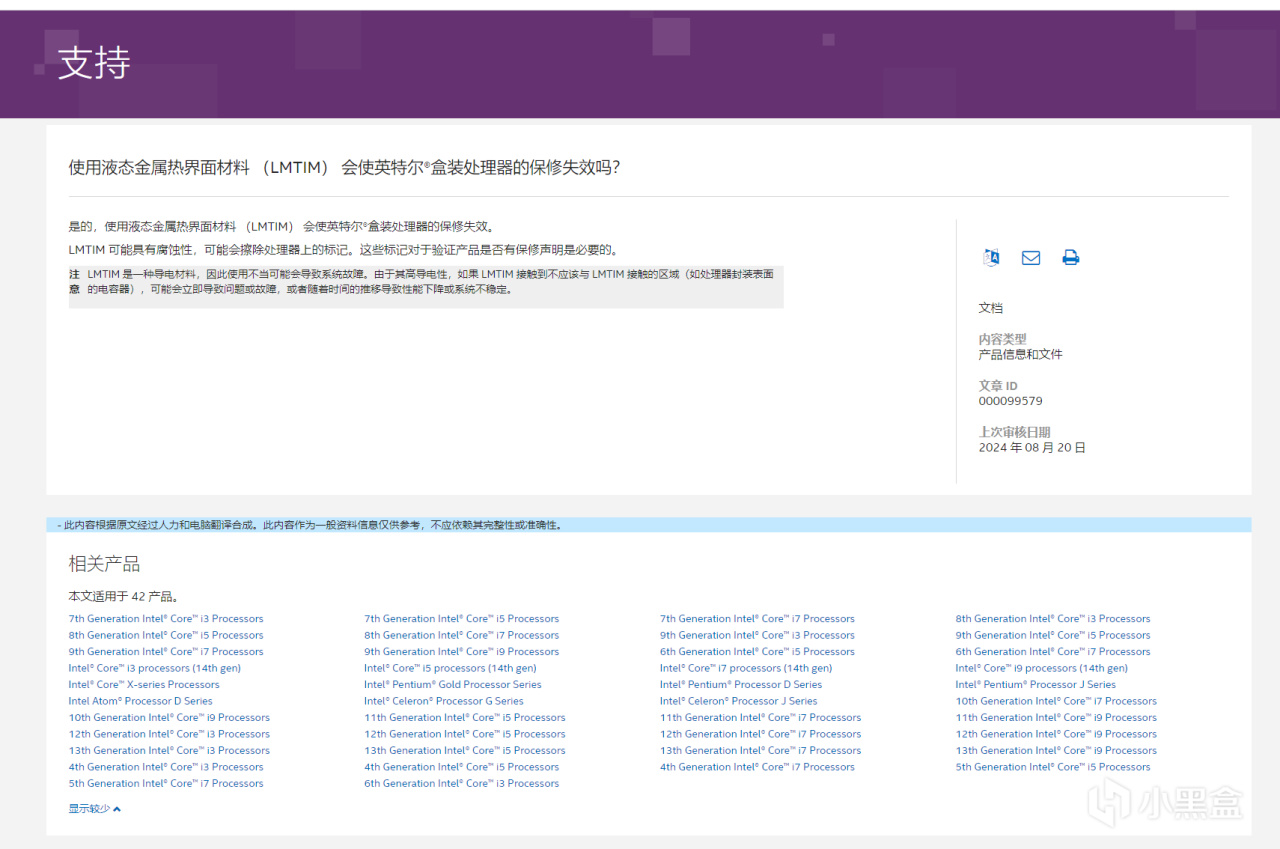Click the 产品信息和文件 content type value
1280x849 pixels.
(1020, 355)
